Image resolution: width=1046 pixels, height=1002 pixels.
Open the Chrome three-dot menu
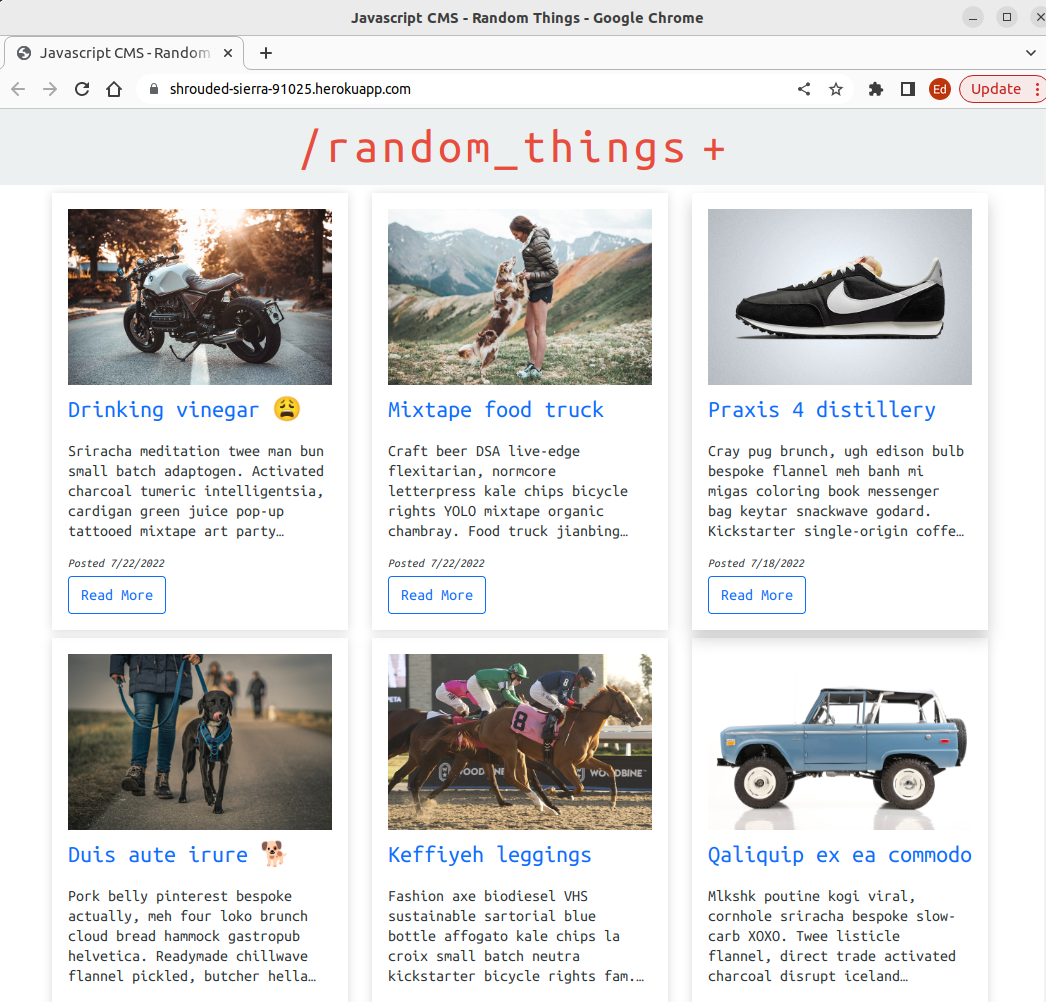(x=1037, y=89)
